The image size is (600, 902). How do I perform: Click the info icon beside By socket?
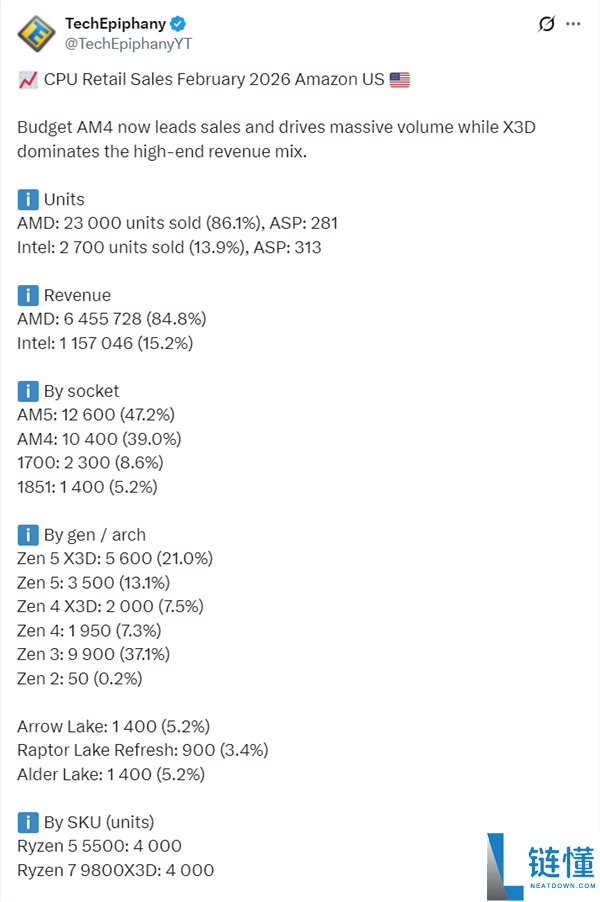[28, 391]
